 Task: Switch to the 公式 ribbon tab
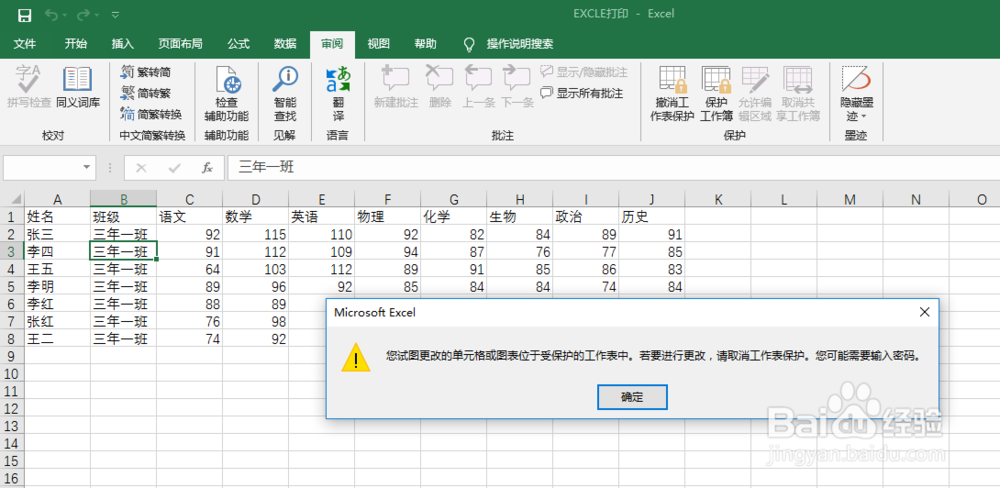pos(238,44)
